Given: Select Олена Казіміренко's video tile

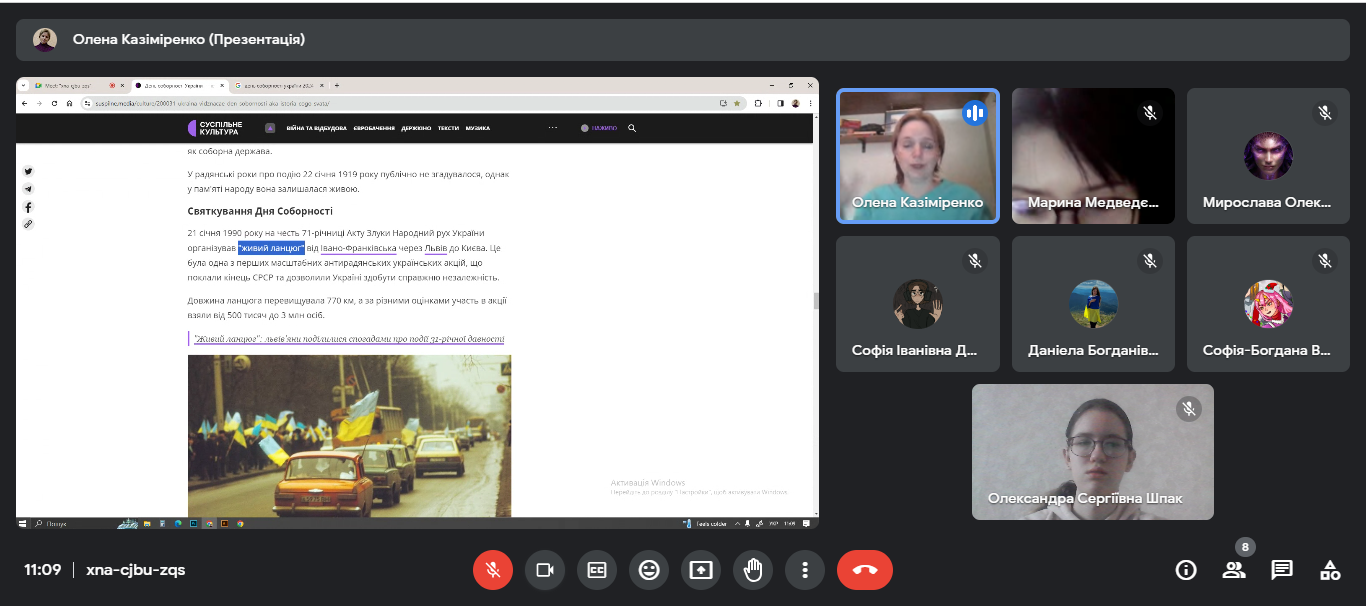Looking at the screenshot, I should [x=917, y=156].
